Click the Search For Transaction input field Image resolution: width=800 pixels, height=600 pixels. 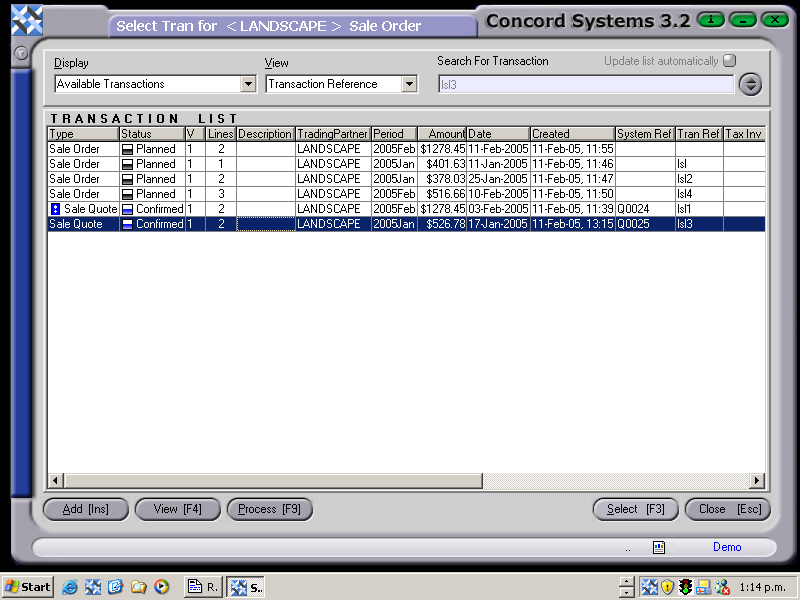click(585, 84)
